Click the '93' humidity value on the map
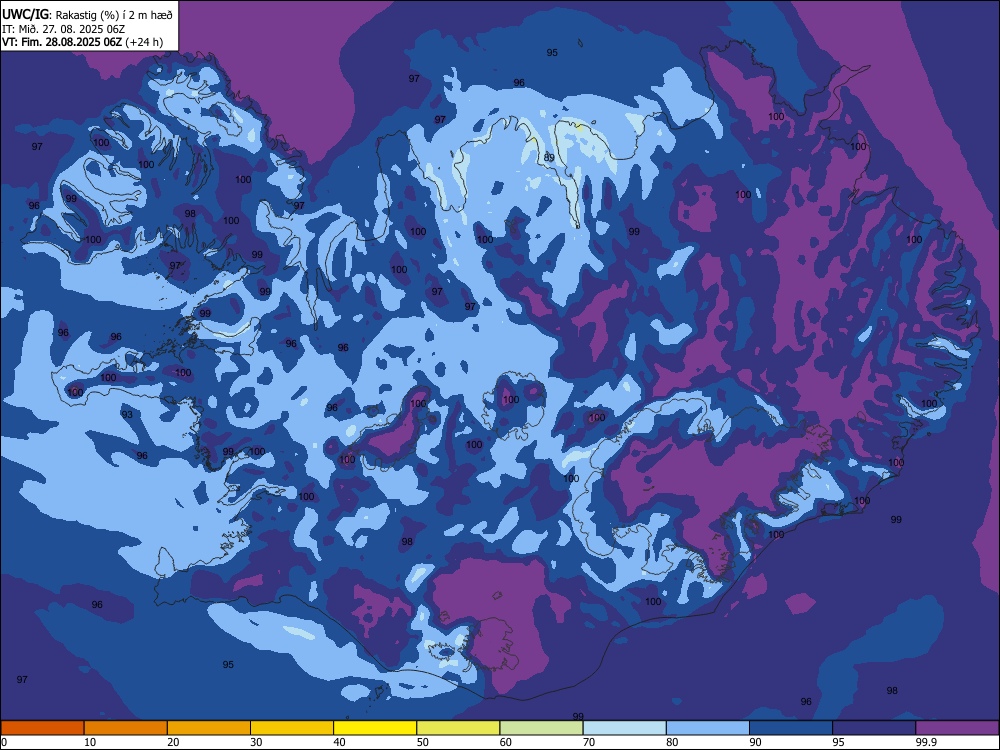Viewport: 1000px width, 750px height. click(127, 415)
